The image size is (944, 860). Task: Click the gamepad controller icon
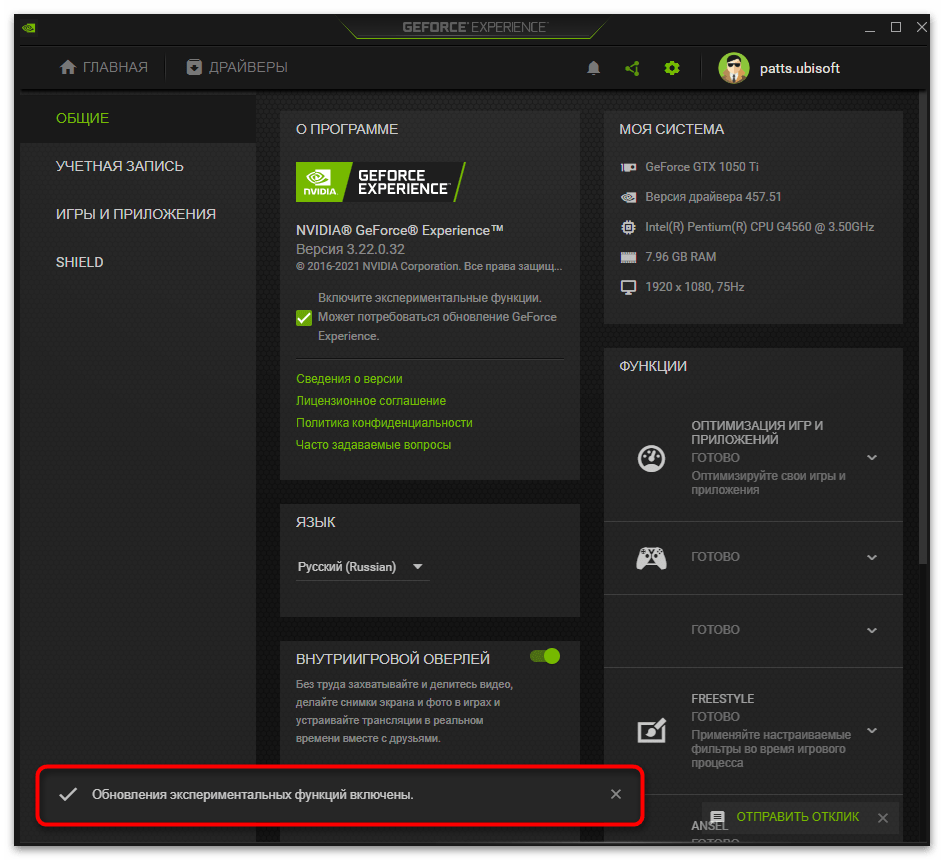pos(651,557)
